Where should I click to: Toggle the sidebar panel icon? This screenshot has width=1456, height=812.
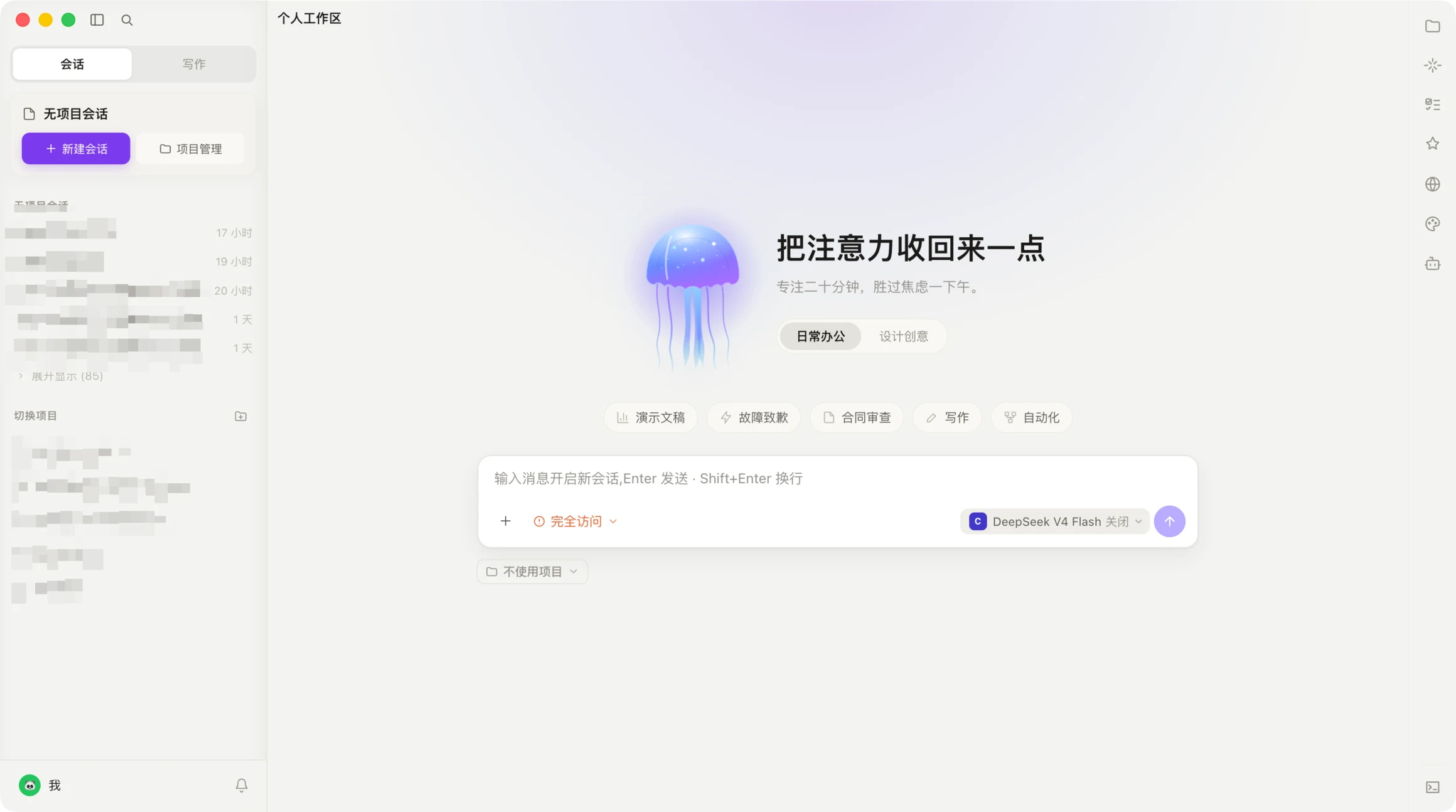coord(97,20)
